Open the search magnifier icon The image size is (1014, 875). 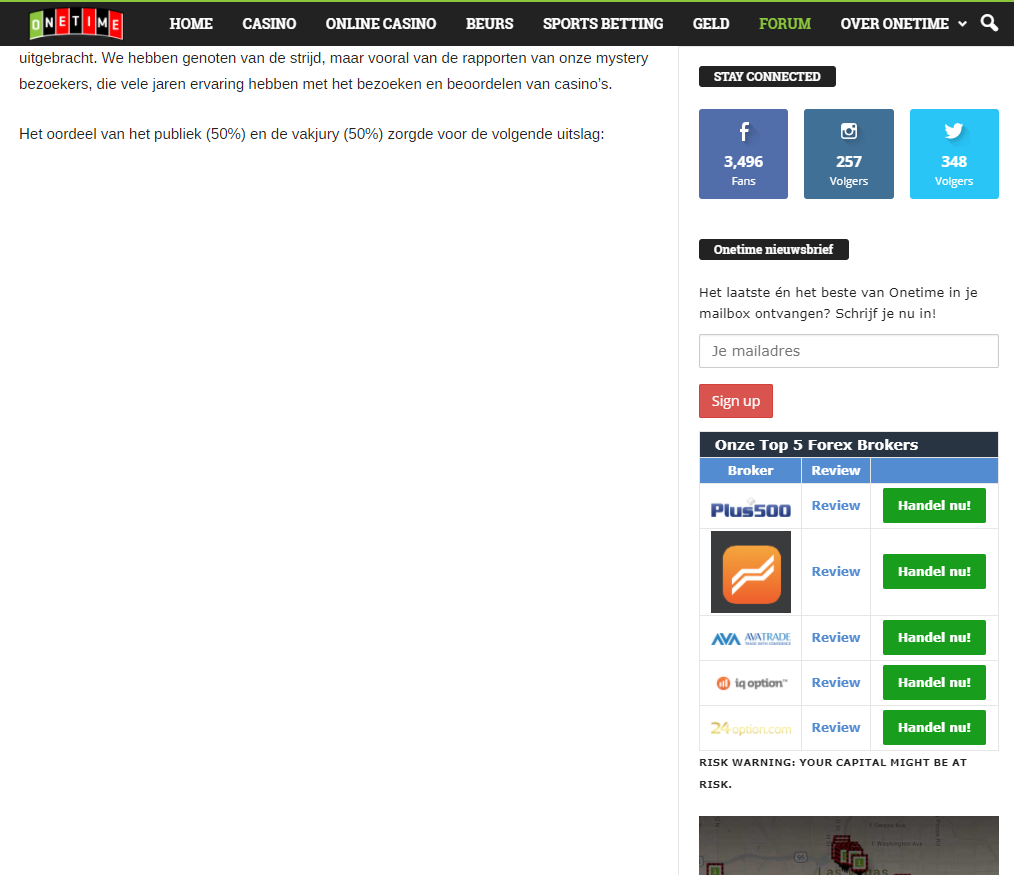[989, 23]
